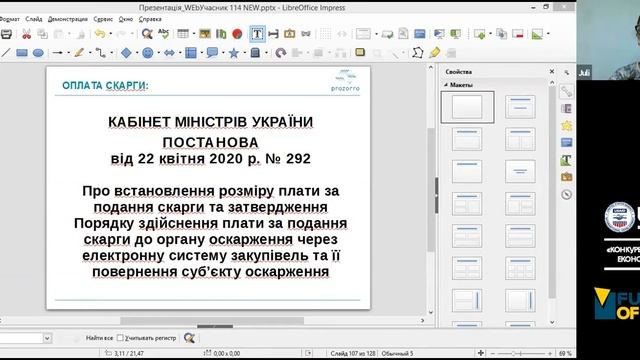This screenshot has width=640, height=360.
Task: Select the Callouts speech bubble tool
Action: [212, 53]
